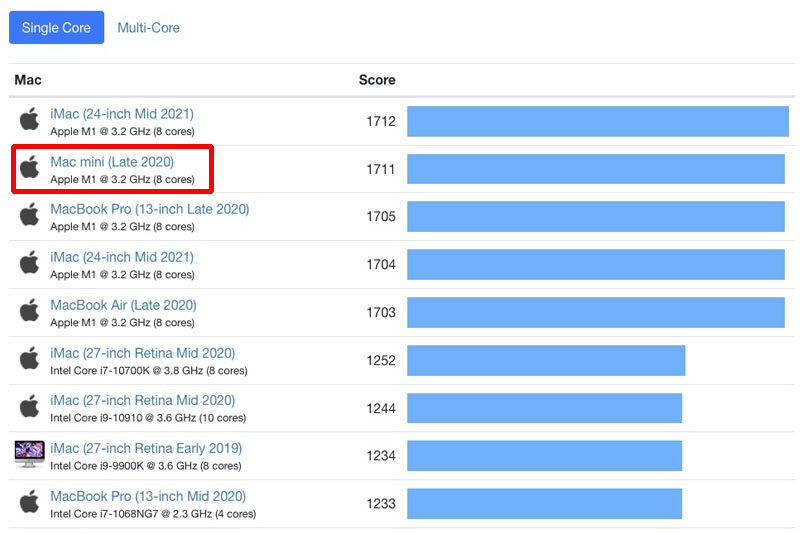Click the score bar for 1233
The height and width of the screenshot is (533, 800).
(544, 504)
